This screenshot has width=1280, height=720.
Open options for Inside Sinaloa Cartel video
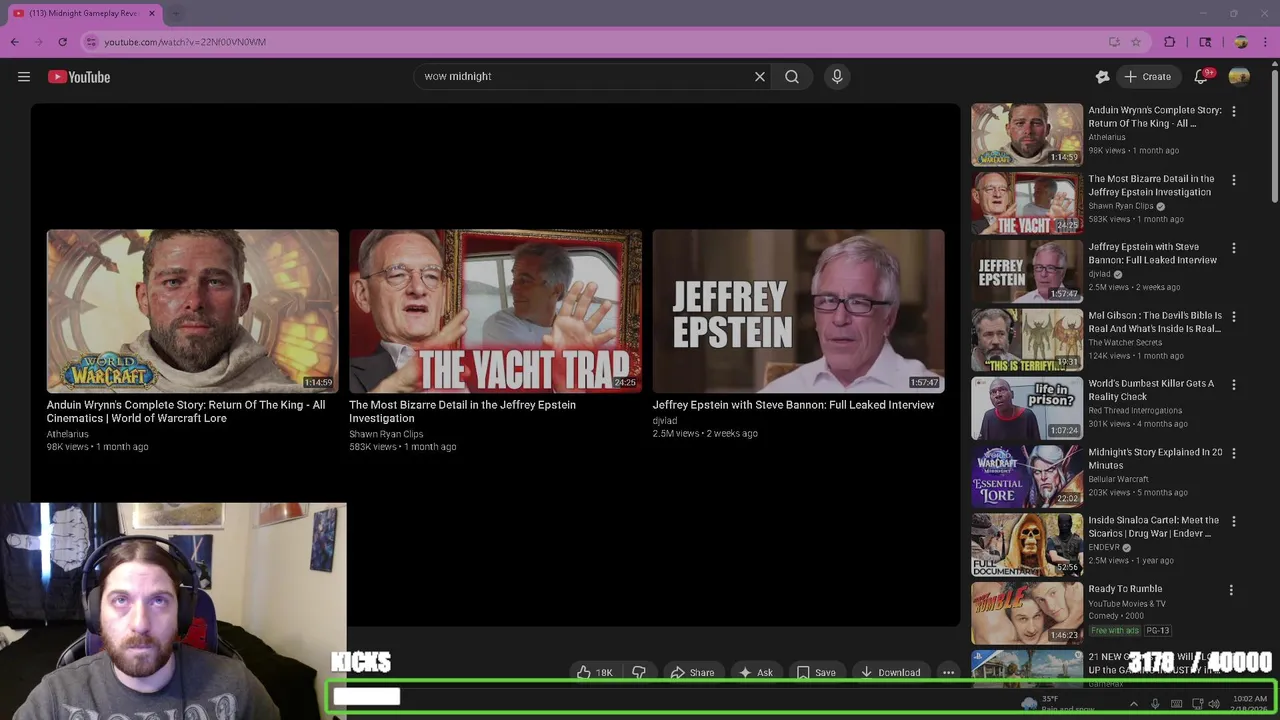coord(1233,521)
